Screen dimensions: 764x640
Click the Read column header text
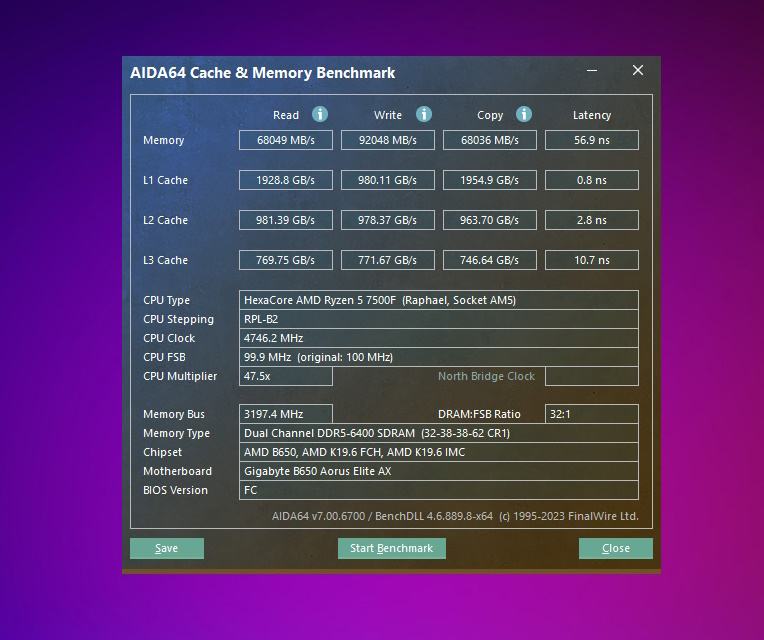[x=286, y=115]
